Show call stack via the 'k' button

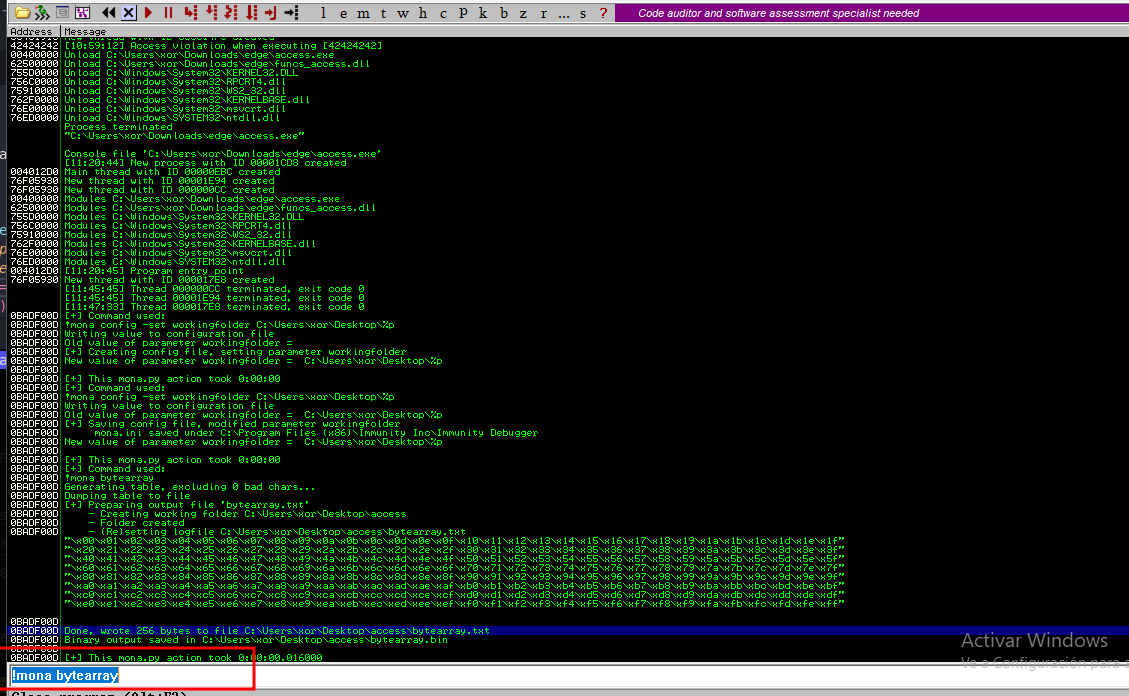click(x=483, y=13)
